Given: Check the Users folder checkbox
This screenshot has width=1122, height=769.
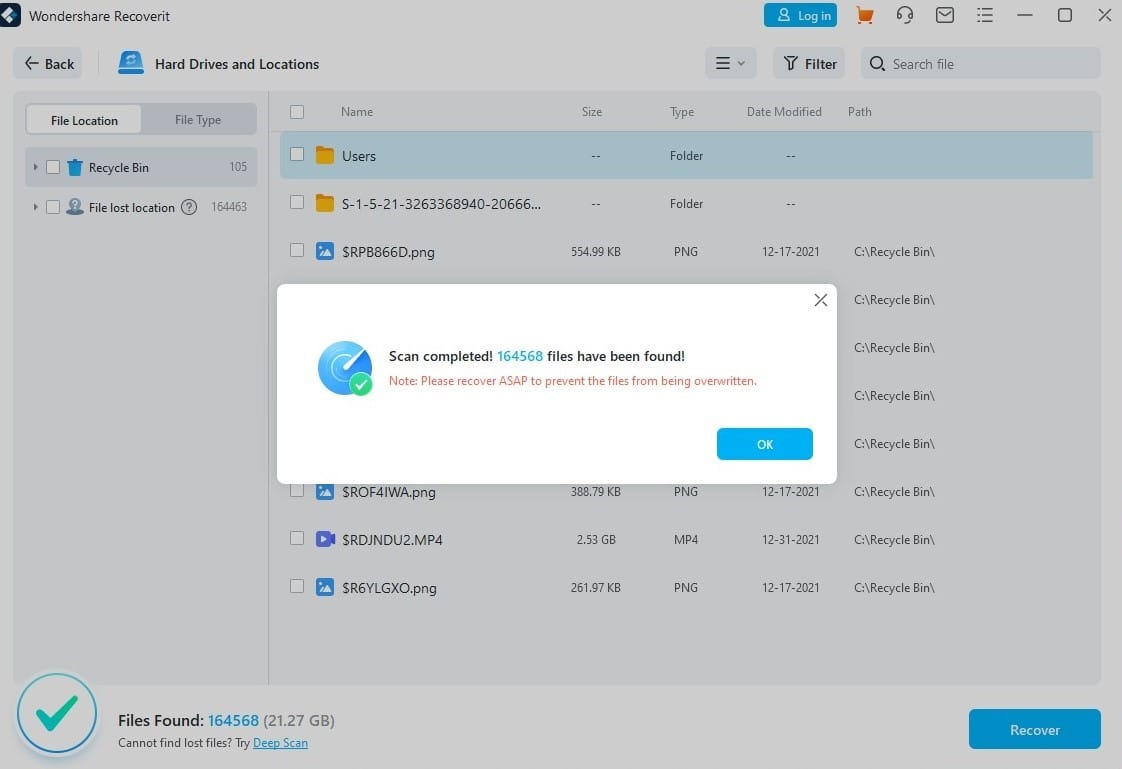Looking at the screenshot, I should tap(297, 154).
